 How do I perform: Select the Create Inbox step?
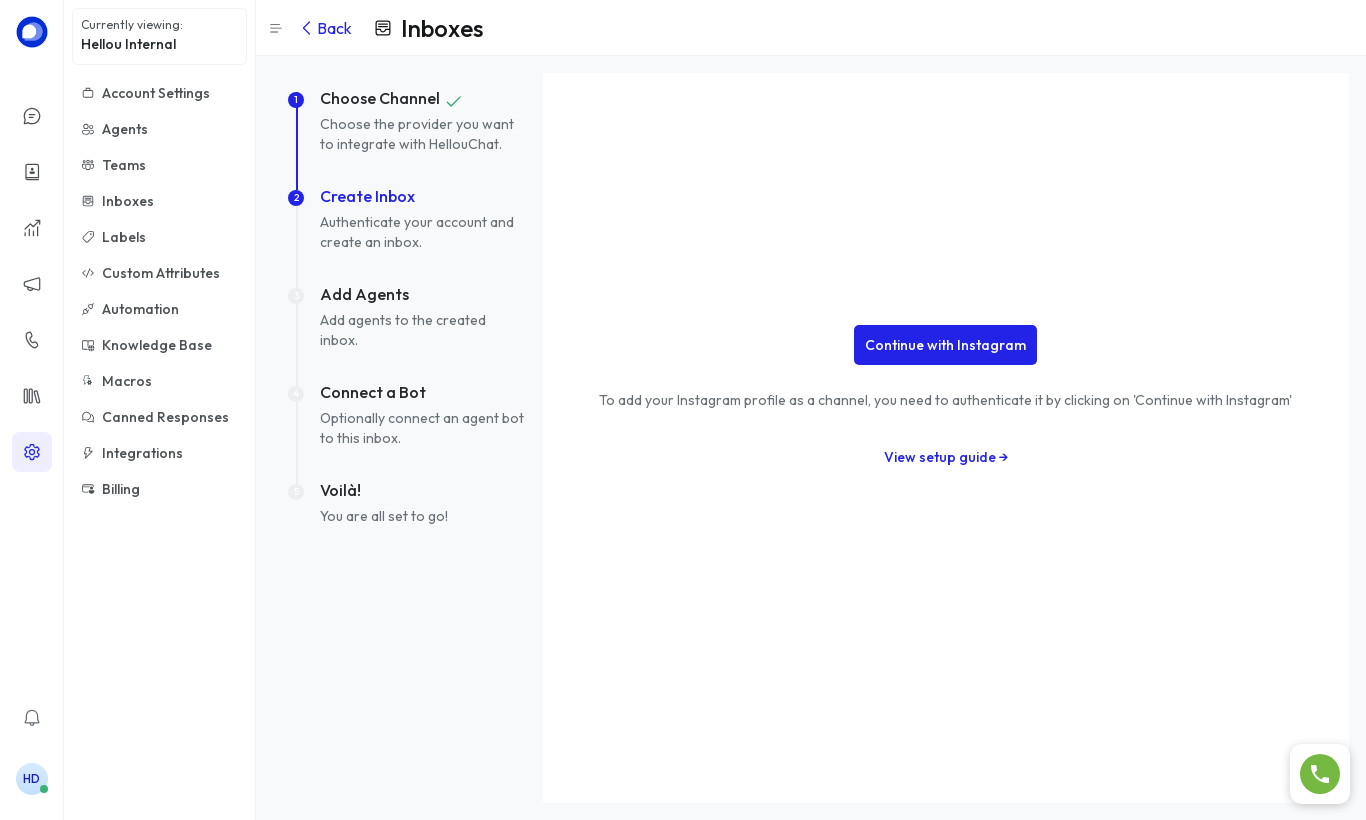click(367, 197)
